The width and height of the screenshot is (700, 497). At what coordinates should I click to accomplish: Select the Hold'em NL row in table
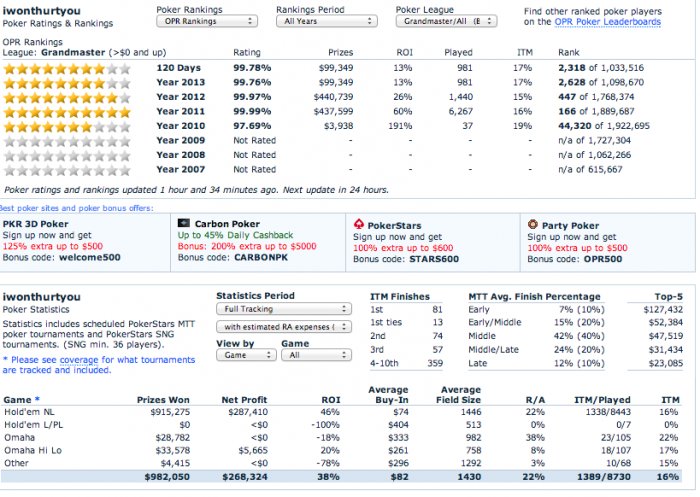click(342, 412)
